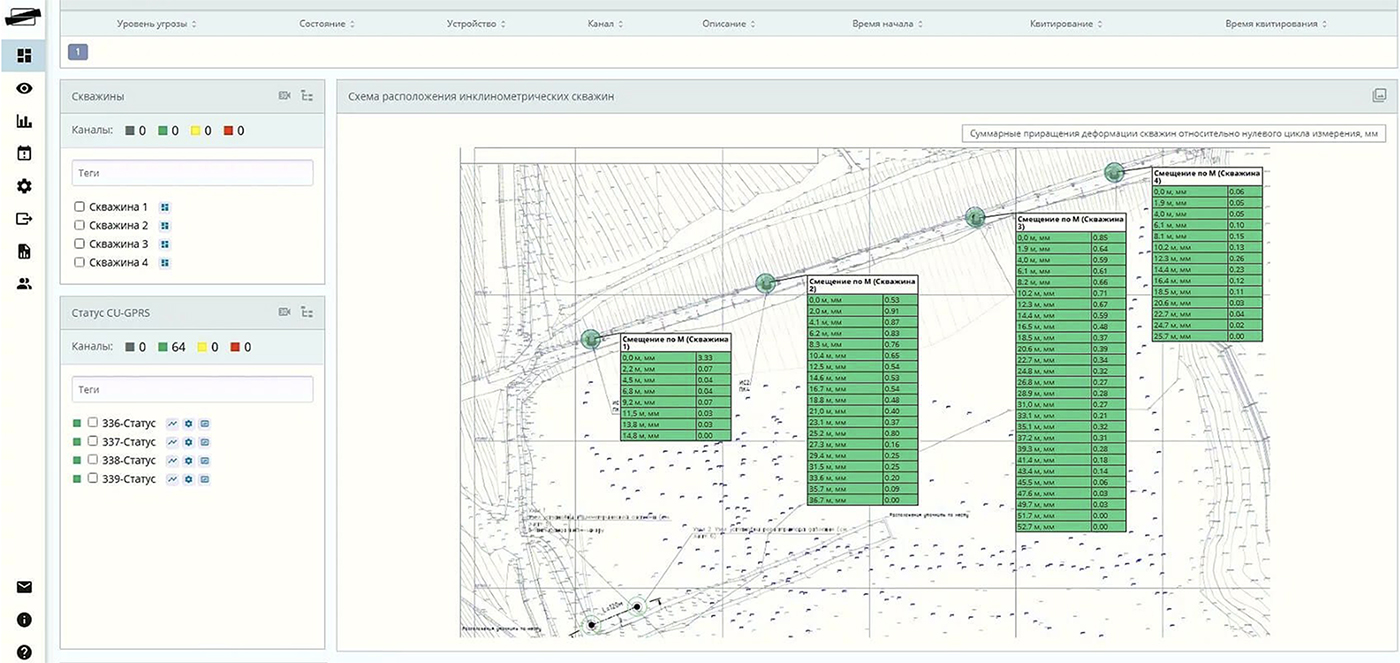Click the tree view icon in Статус CU-GPRS header
1400x663 pixels.
[x=307, y=313]
